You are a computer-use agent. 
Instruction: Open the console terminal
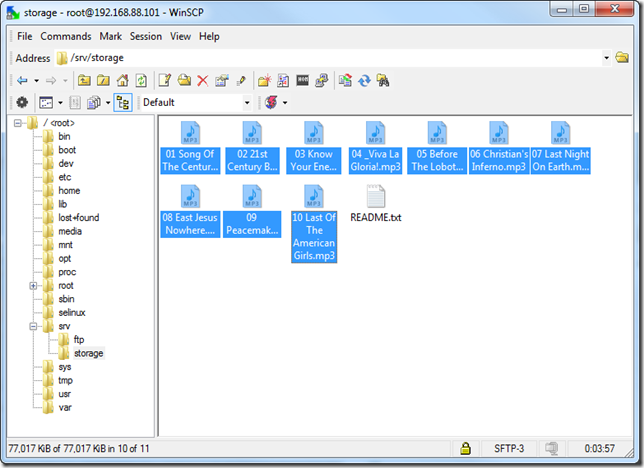pos(303,81)
